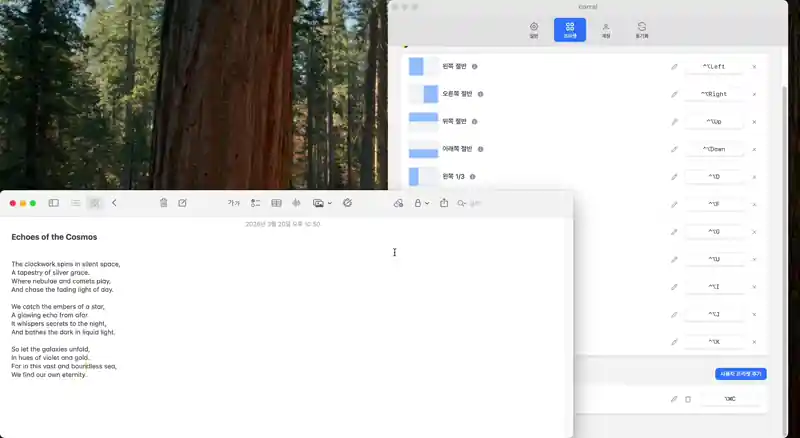The height and width of the screenshot is (438, 800).
Task: Edit the 왼쪽 절반 preset with pencil icon
Action: pos(674,67)
